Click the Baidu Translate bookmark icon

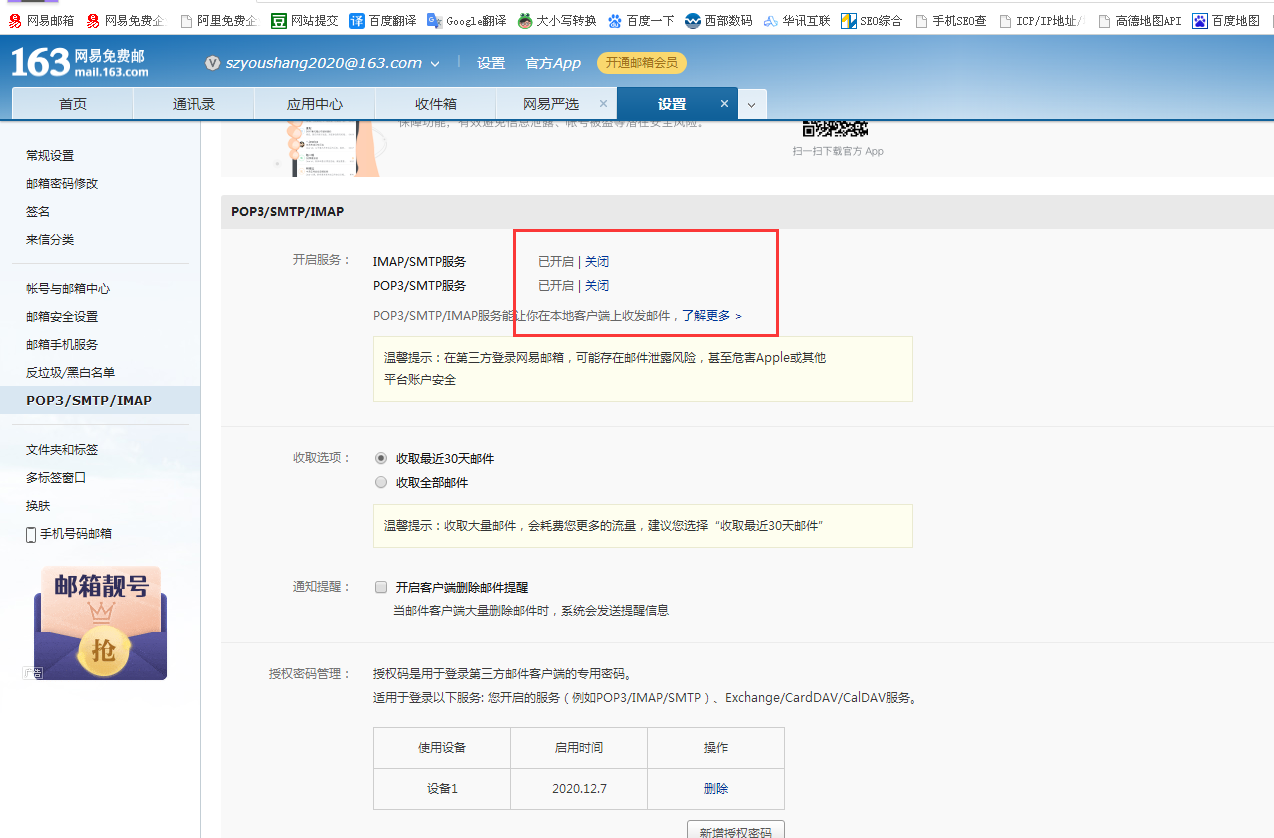[357, 20]
